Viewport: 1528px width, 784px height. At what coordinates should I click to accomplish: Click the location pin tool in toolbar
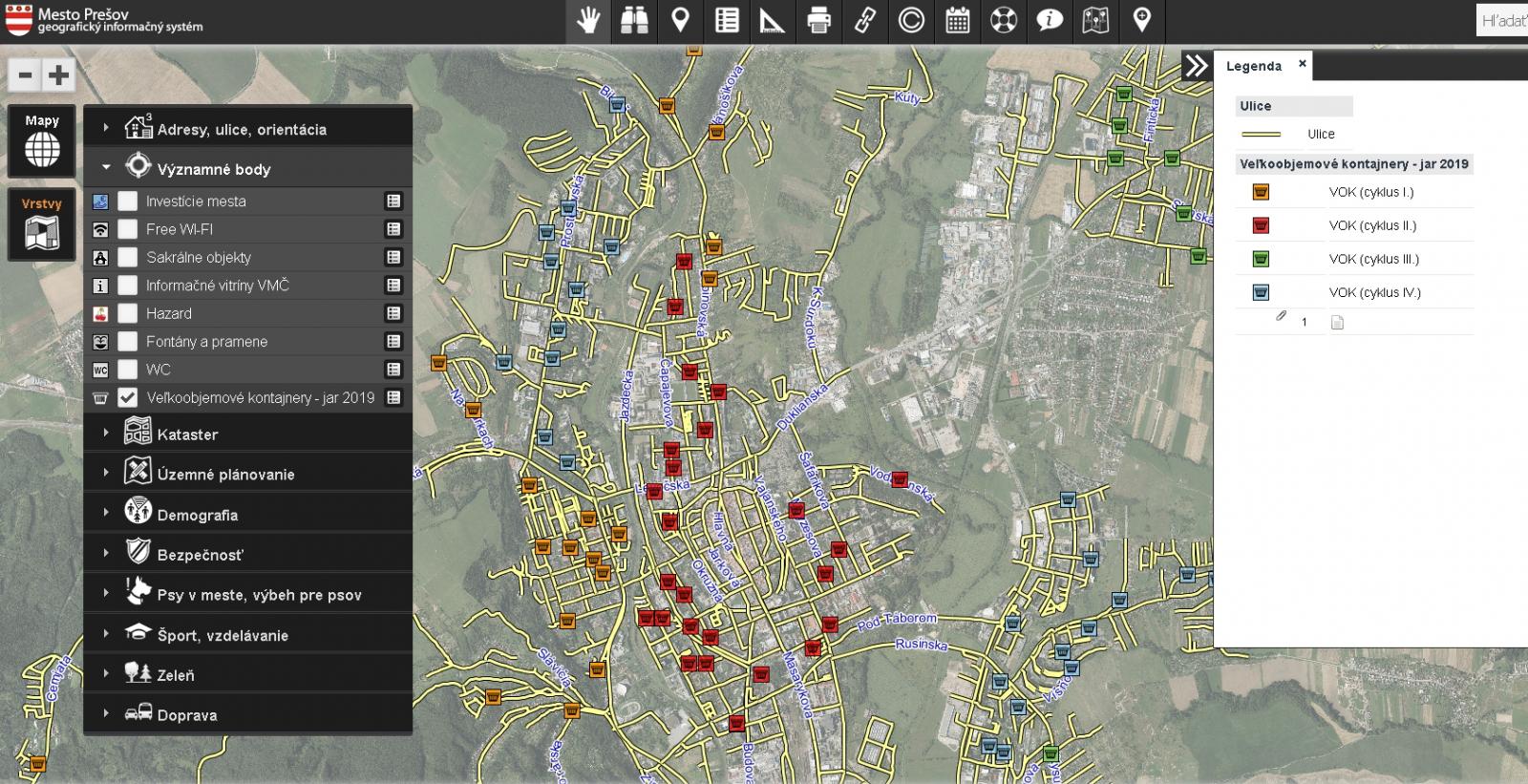680,20
